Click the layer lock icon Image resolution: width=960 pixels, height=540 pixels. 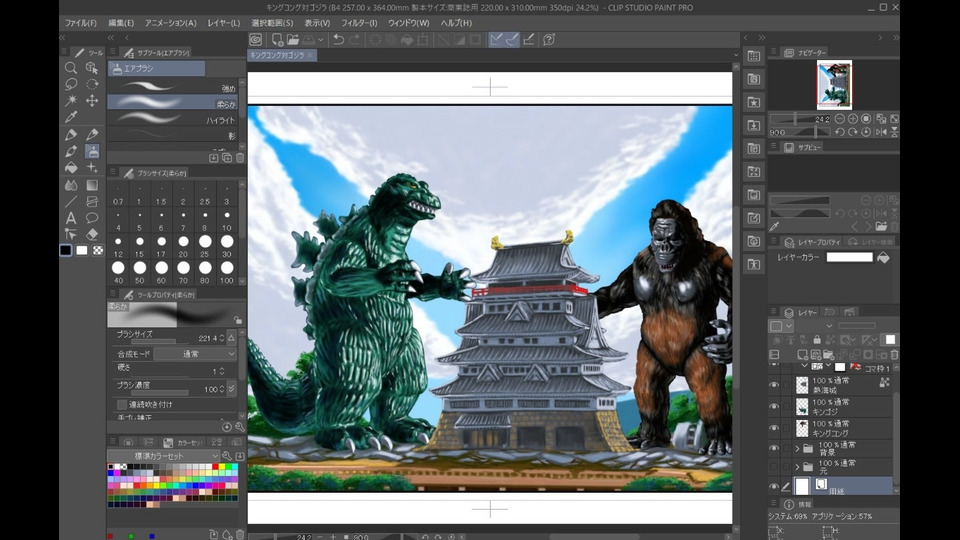(x=817, y=340)
